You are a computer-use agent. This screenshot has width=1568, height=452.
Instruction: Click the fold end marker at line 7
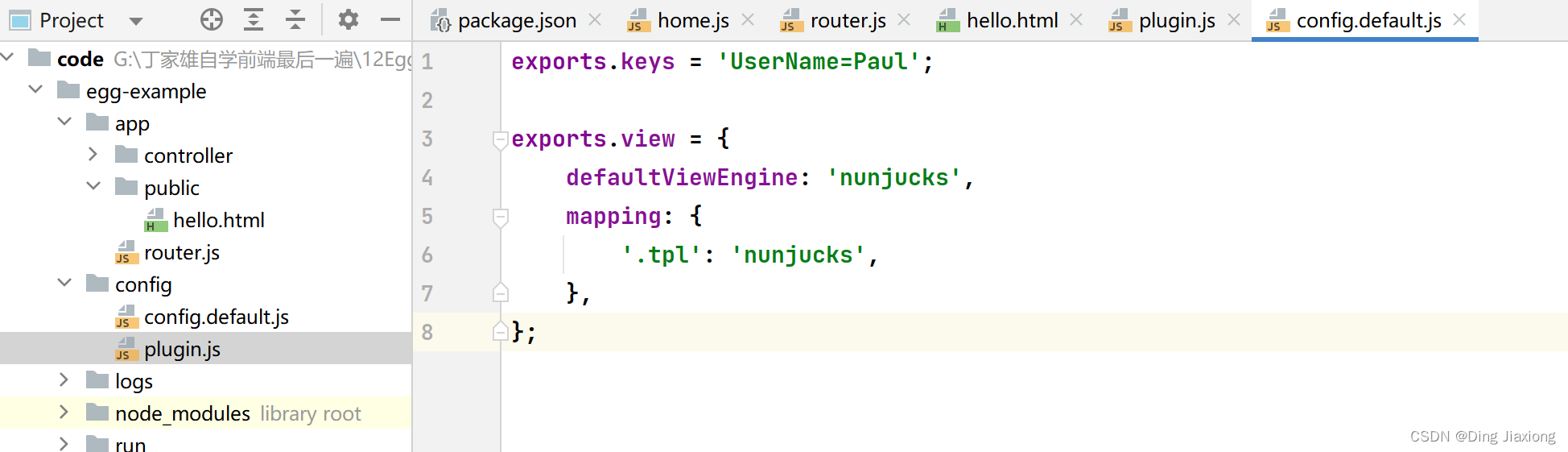tap(501, 292)
